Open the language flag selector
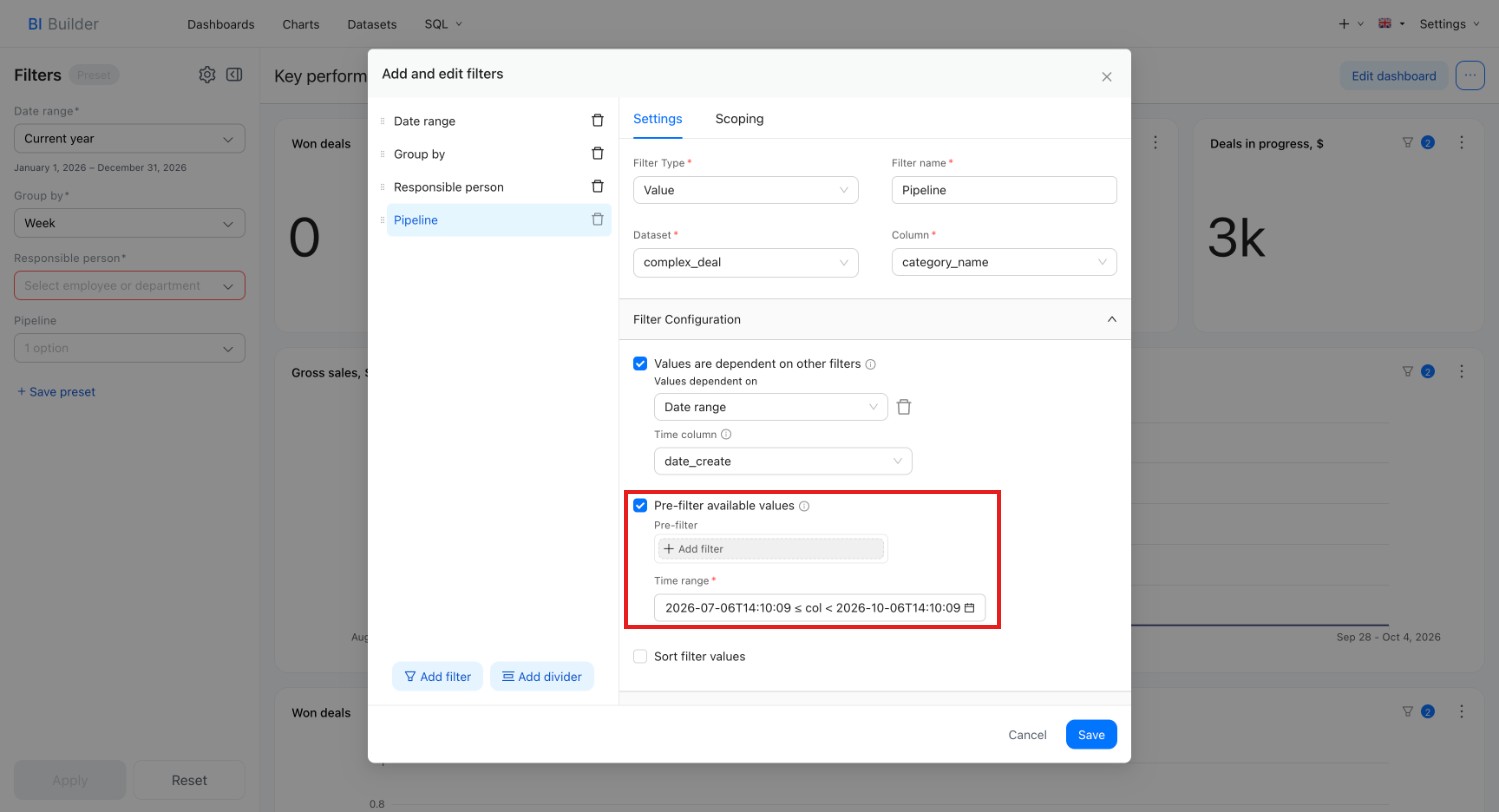The width and height of the screenshot is (1499, 812). (x=1391, y=24)
